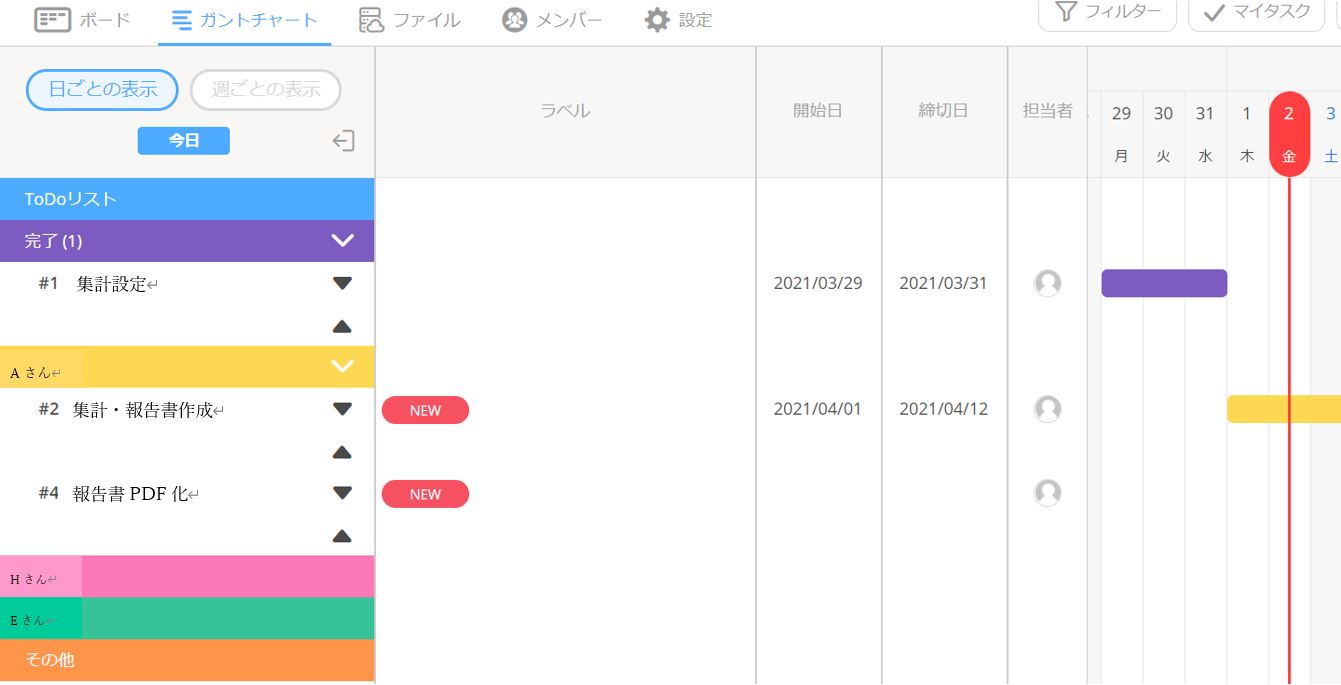Move task #1 集計設定 down

pos(342,284)
